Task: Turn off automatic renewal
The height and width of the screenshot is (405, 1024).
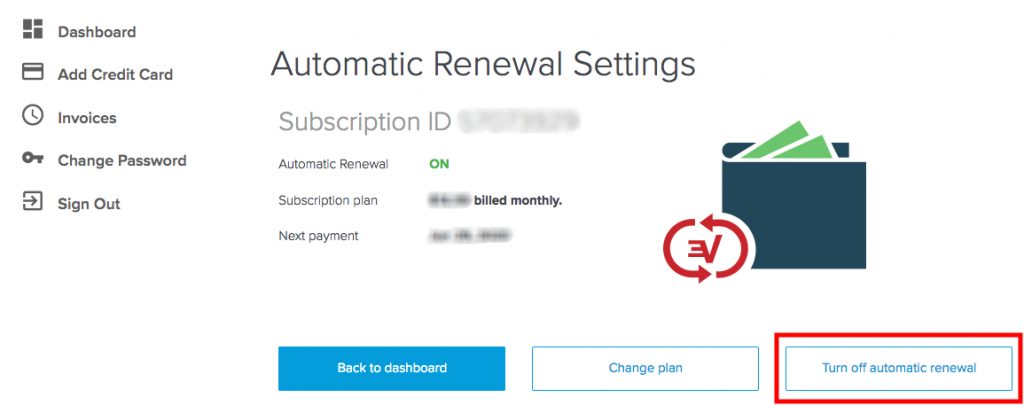Action: click(x=898, y=368)
